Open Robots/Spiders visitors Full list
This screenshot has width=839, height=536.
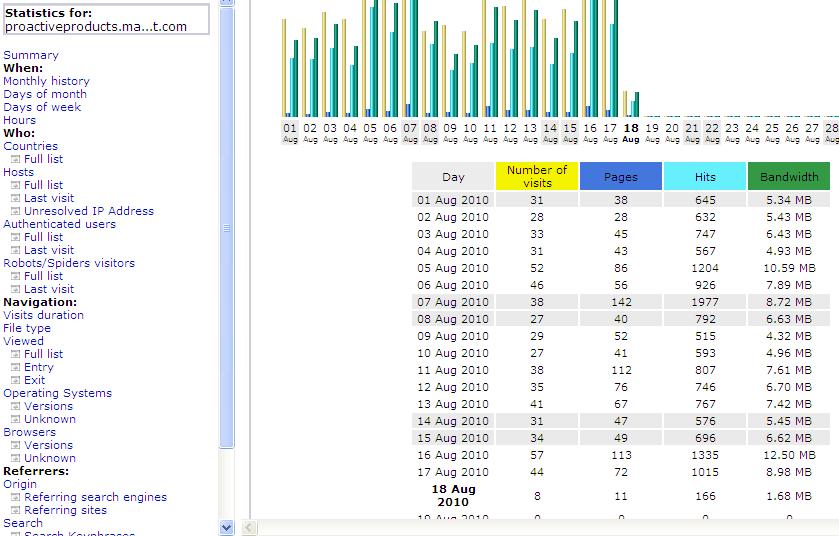43,276
